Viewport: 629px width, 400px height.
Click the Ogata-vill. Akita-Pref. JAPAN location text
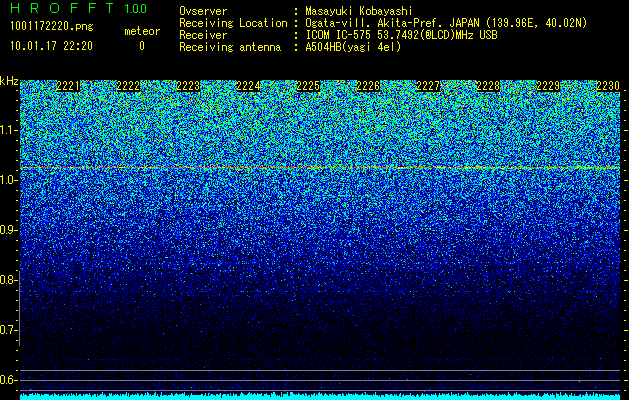point(446,23)
